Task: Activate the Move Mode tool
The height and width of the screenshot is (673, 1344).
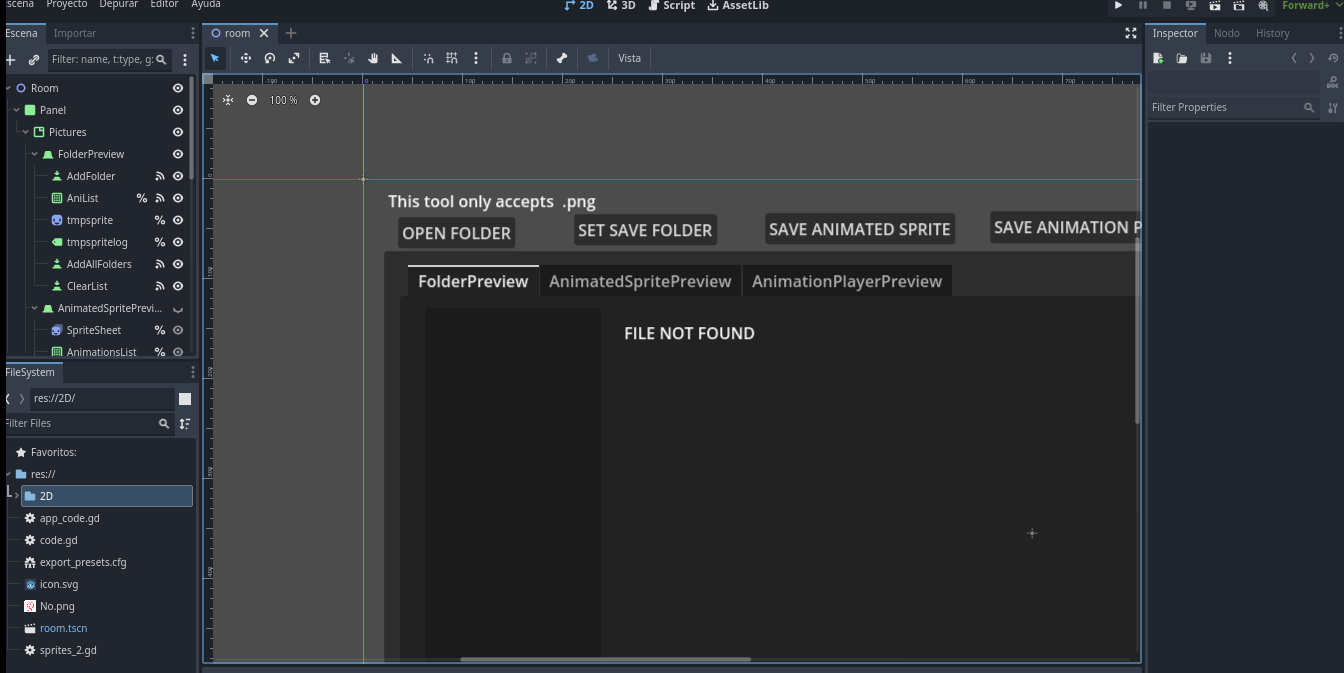Action: pyautogui.click(x=246, y=58)
